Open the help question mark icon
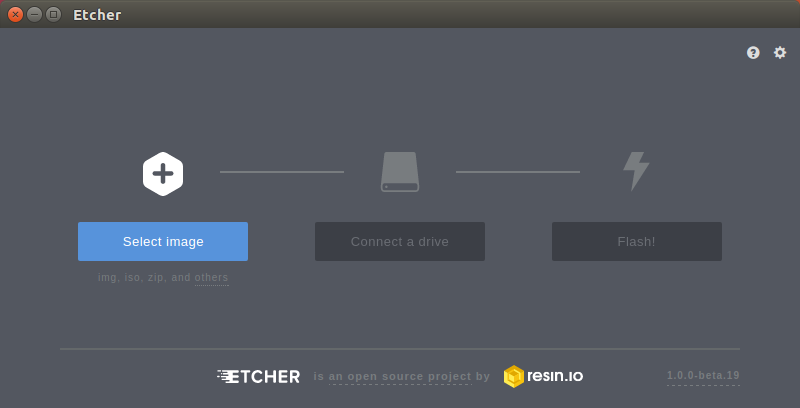 (753, 53)
